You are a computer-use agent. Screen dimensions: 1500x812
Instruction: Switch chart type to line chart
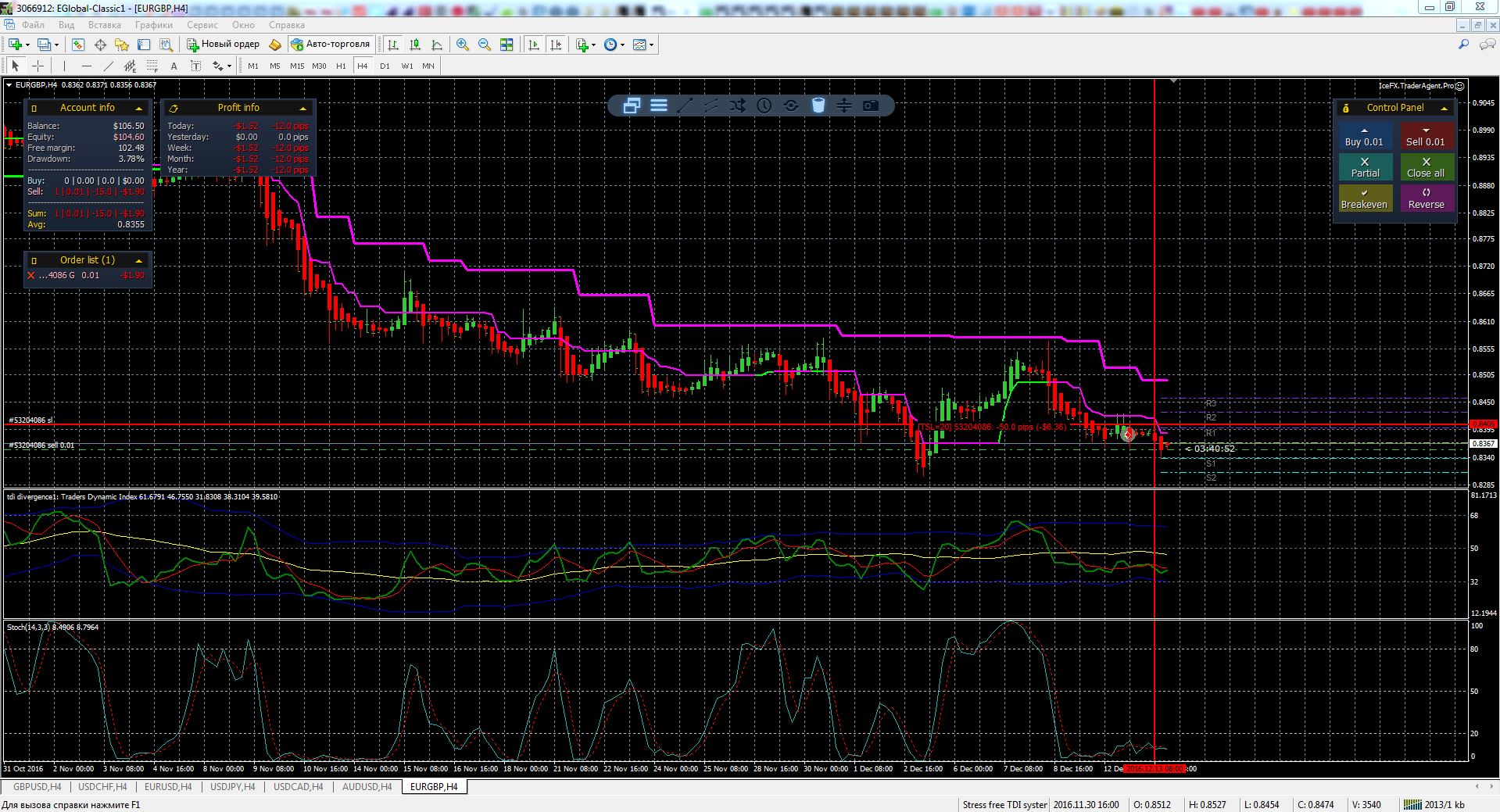click(x=437, y=45)
